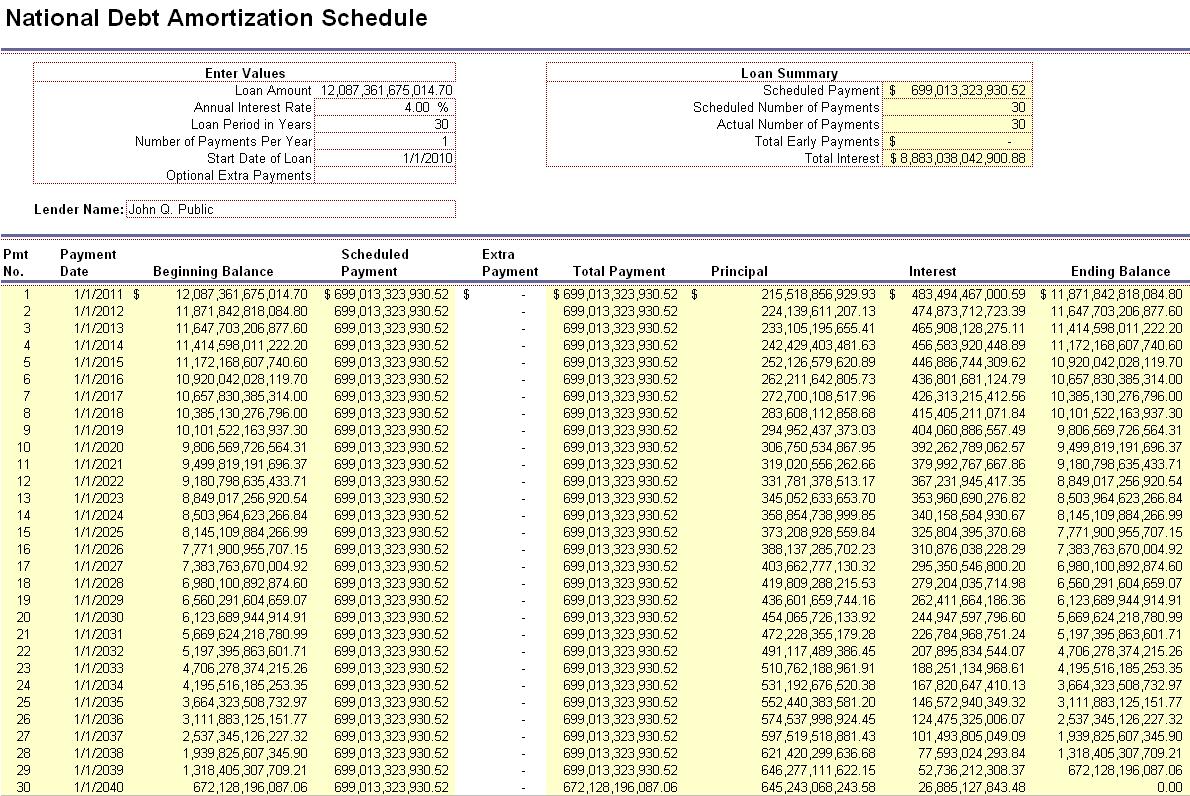
Task: Select the Total Interest summary value
Action: click(x=957, y=158)
